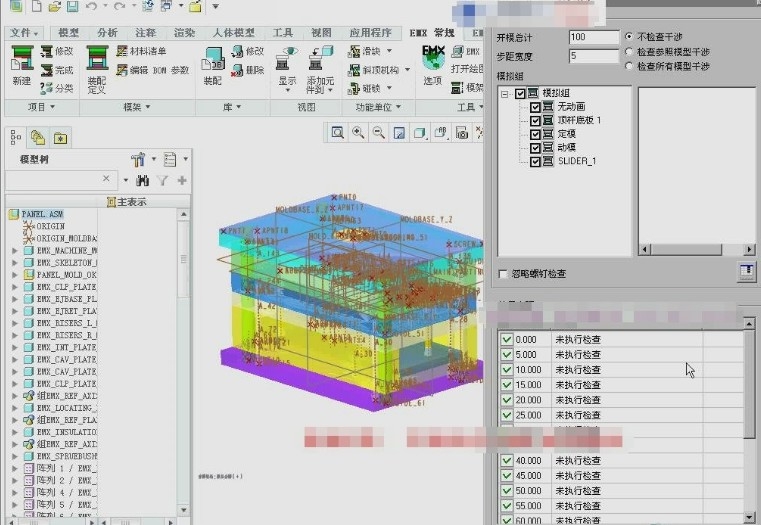Click the funnel filter icon in model tree

tap(163, 180)
